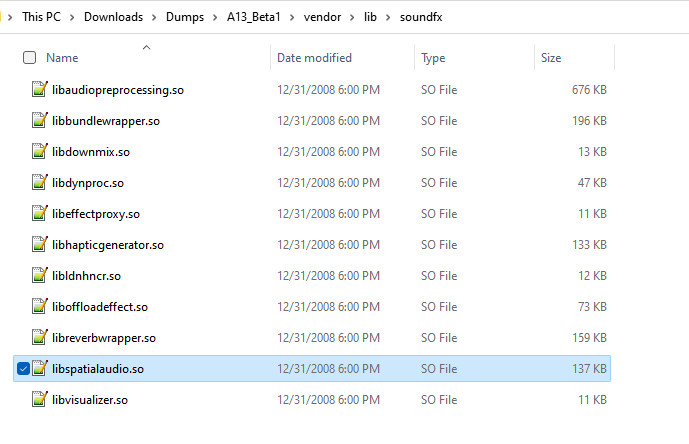This screenshot has width=689, height=444.
Task: Click file name libspatialaudio.so
Action: pos(98,369)
